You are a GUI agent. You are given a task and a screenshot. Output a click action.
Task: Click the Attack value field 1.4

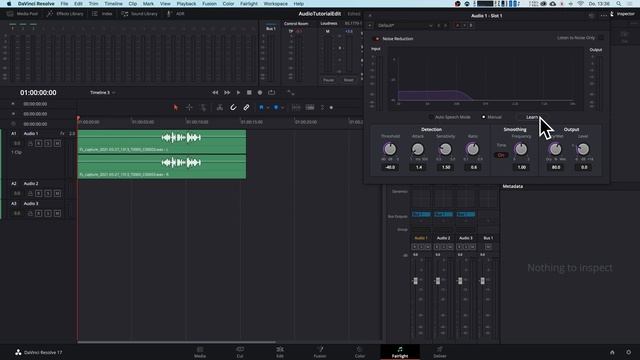[419, 167]
